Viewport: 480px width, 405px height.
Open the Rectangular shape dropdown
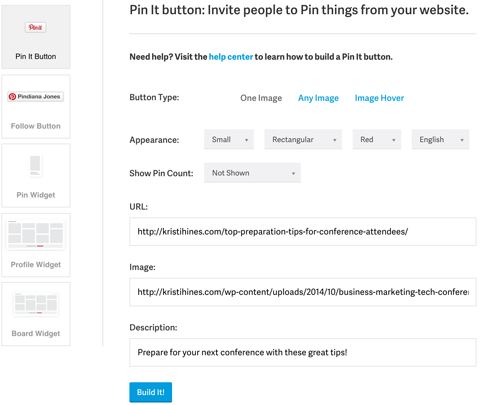click(x=303, y=139)
